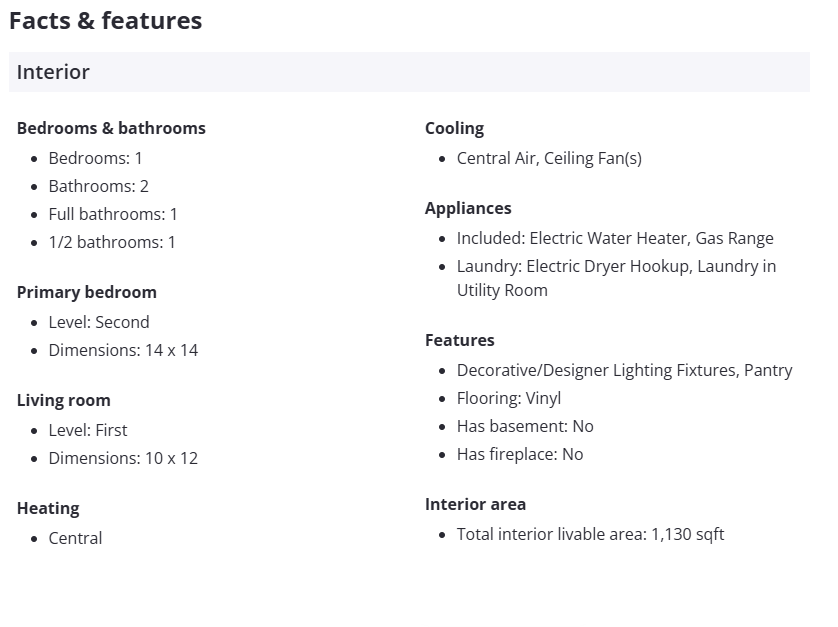Click the Bedrooms: 1 list item
This screenshot has width=838, height=627.
[95, 158]
